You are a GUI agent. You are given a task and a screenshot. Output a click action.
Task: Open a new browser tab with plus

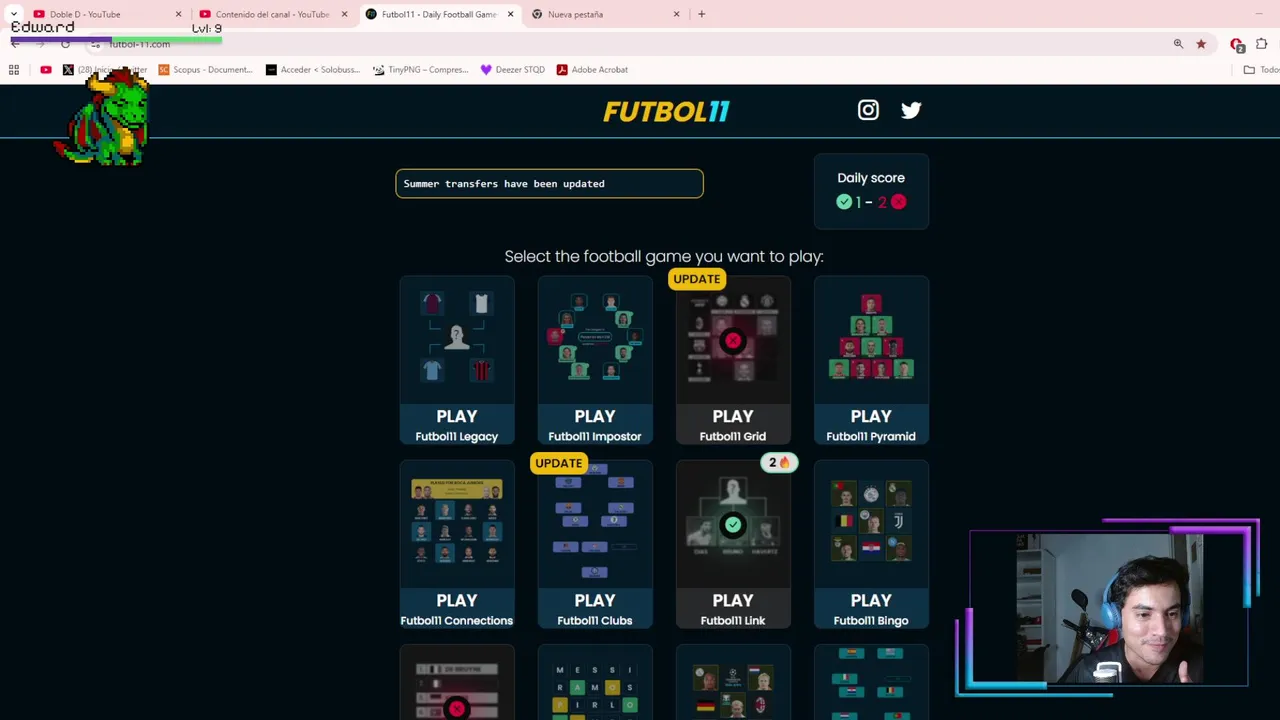coord(701,14)
